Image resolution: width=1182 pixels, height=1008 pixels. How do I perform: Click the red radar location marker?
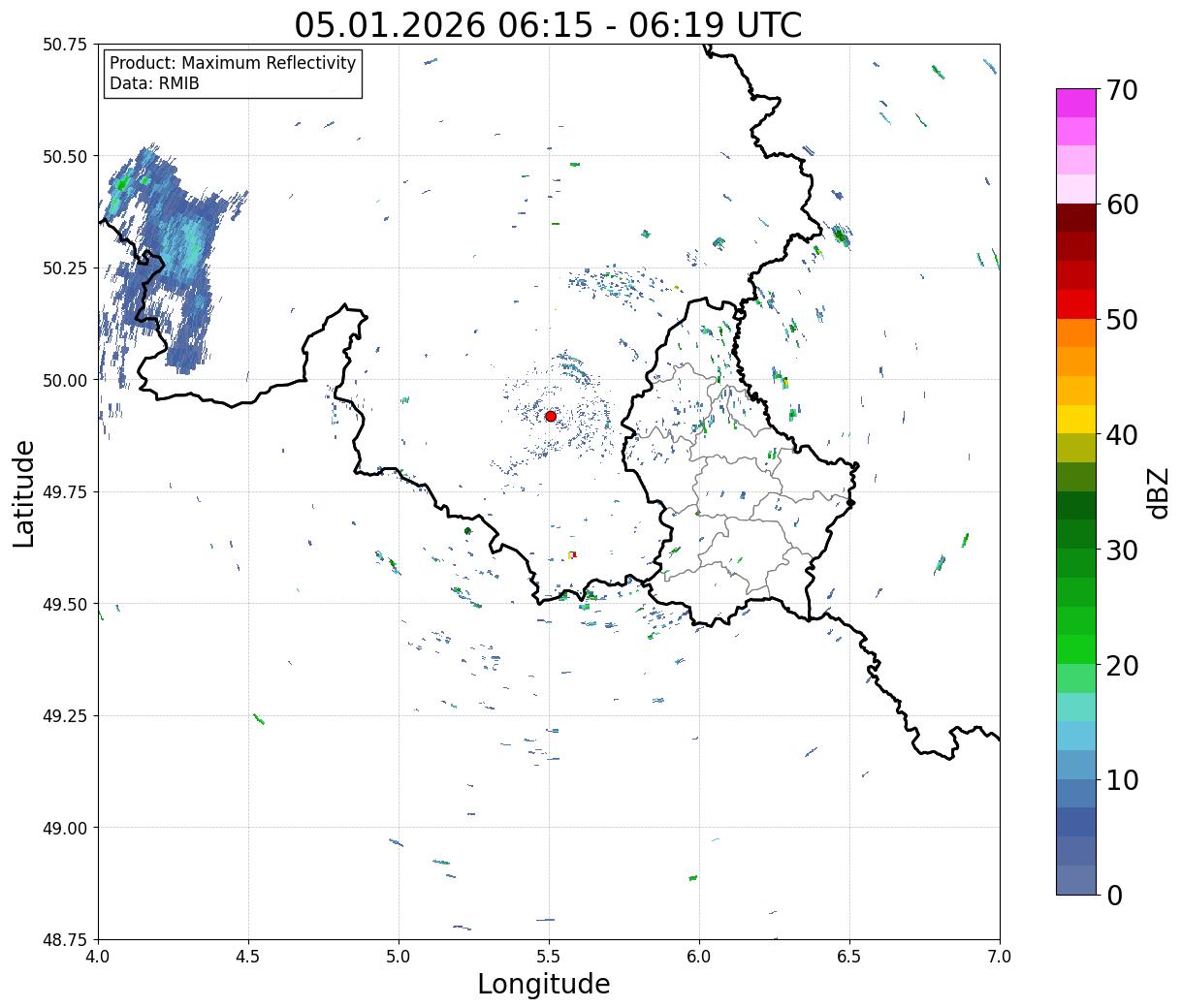click(551, 416)
